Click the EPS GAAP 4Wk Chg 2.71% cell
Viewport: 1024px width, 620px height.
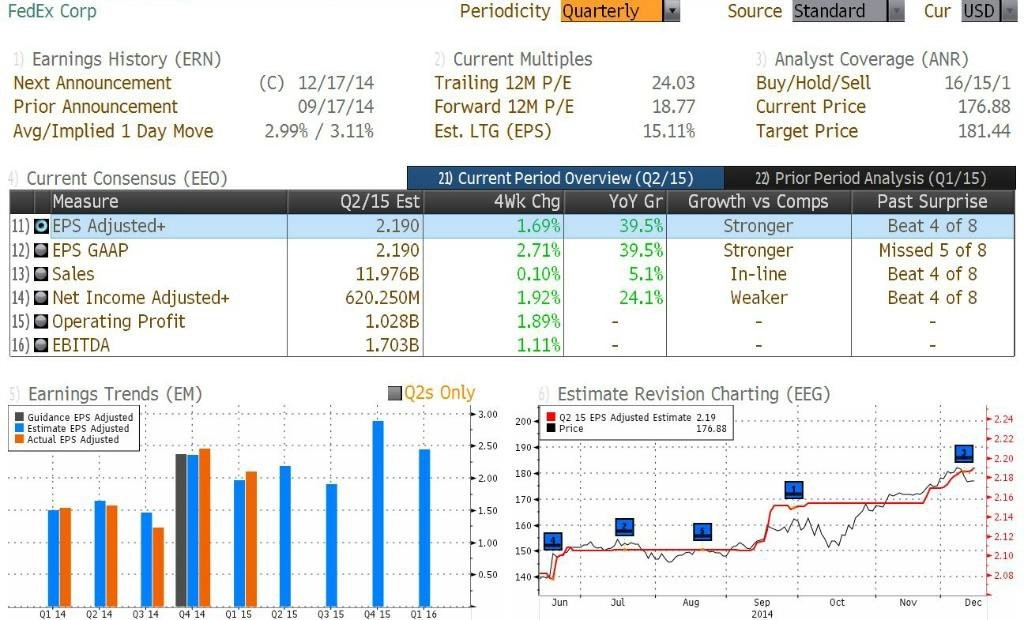pyautogui.click(x=538, y=250)
